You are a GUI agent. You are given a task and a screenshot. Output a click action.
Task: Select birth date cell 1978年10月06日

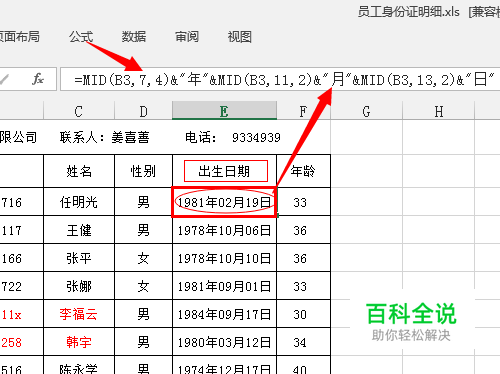(x=225, y=230)
